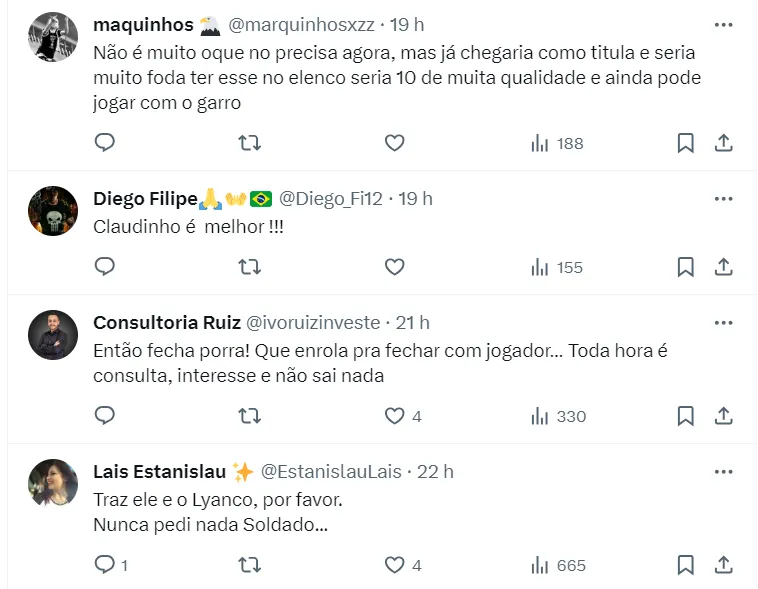Open Lais Estanislau's avatar
The height and width of the screenshot is (589, 758).
pyautogui.click(x=53, y=484)
